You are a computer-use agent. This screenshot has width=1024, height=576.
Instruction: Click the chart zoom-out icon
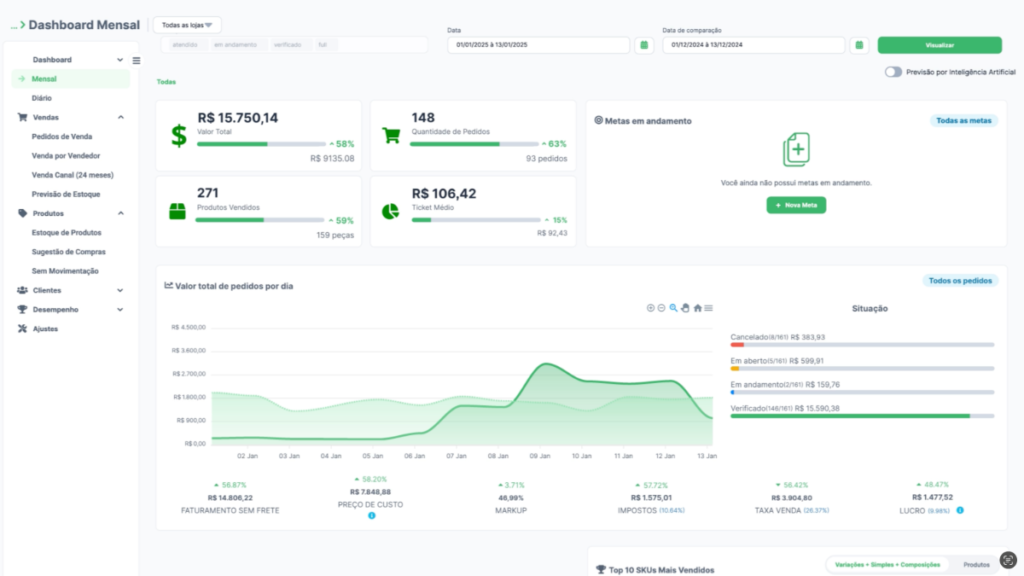pos(661,308)
